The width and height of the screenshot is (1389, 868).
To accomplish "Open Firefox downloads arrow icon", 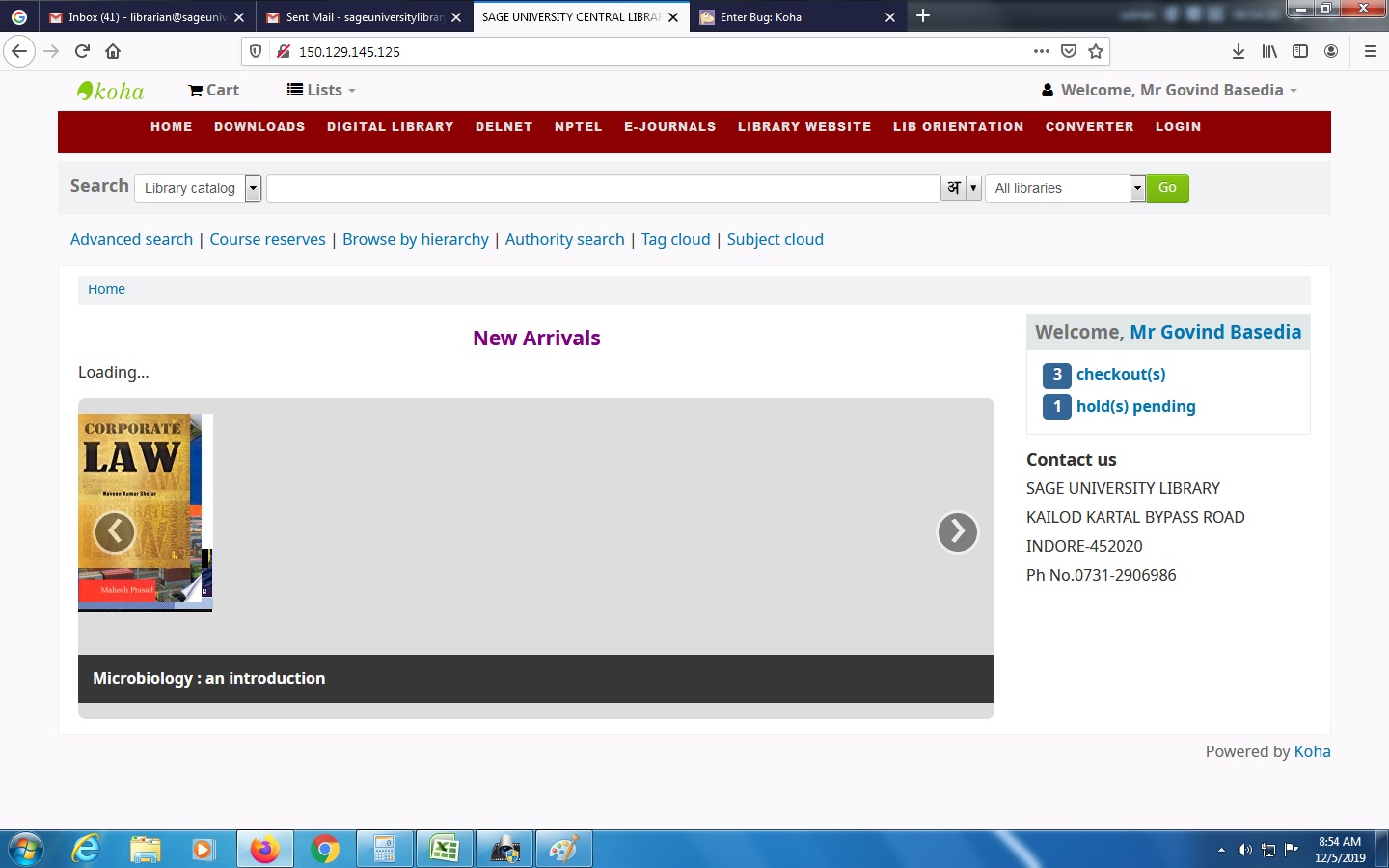I will click(x=1238, y=51).
